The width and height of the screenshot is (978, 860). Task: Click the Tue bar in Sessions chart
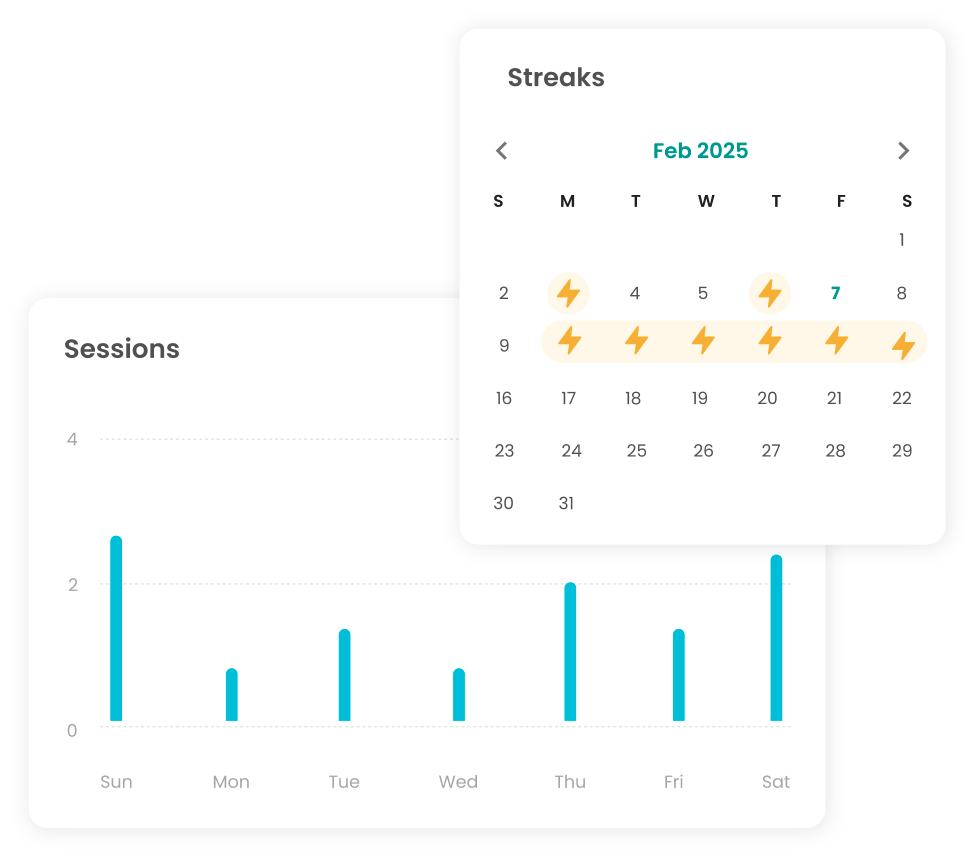pos(344,675)
